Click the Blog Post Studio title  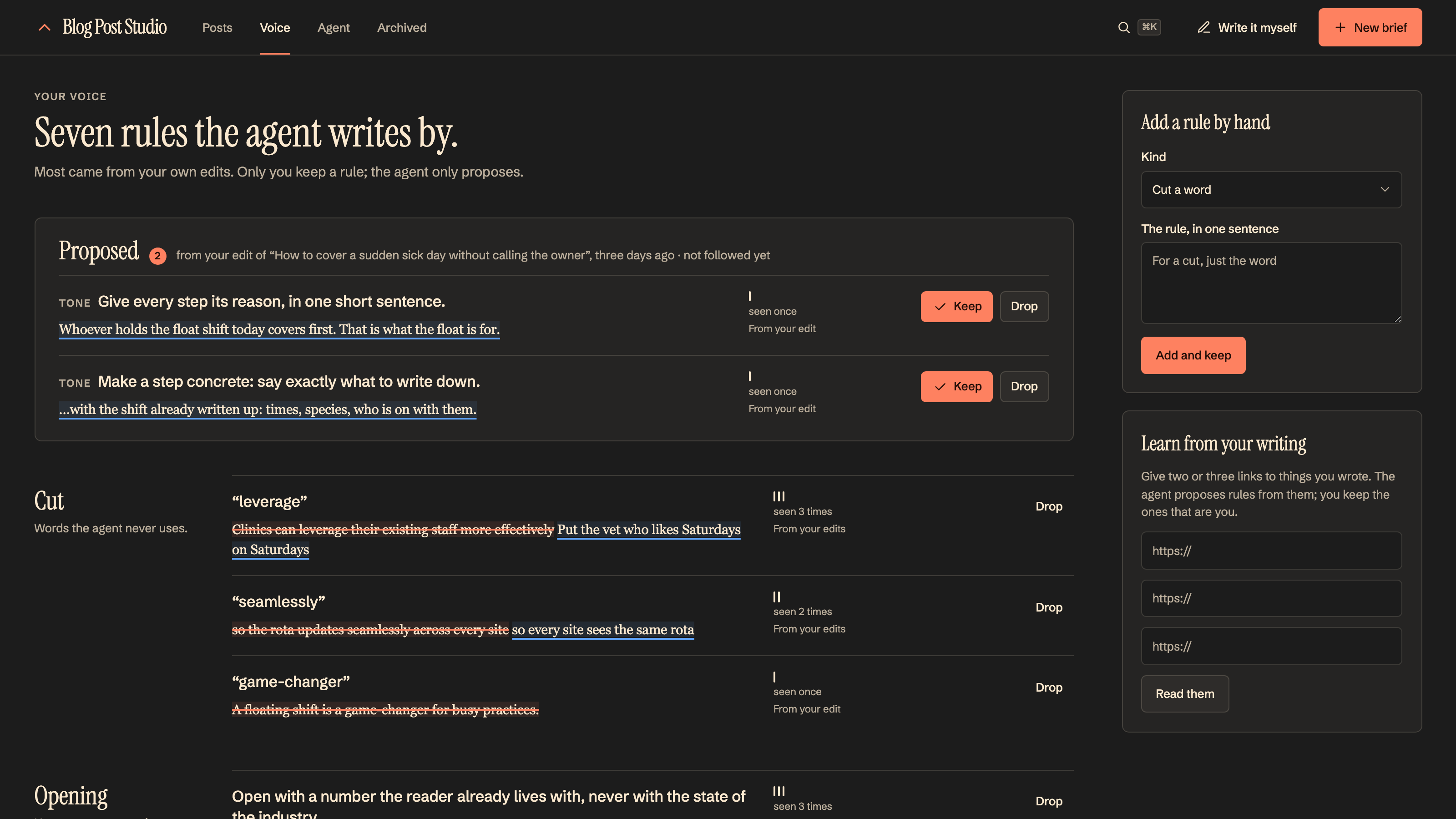pyautogui.click(x=114, y=27)
